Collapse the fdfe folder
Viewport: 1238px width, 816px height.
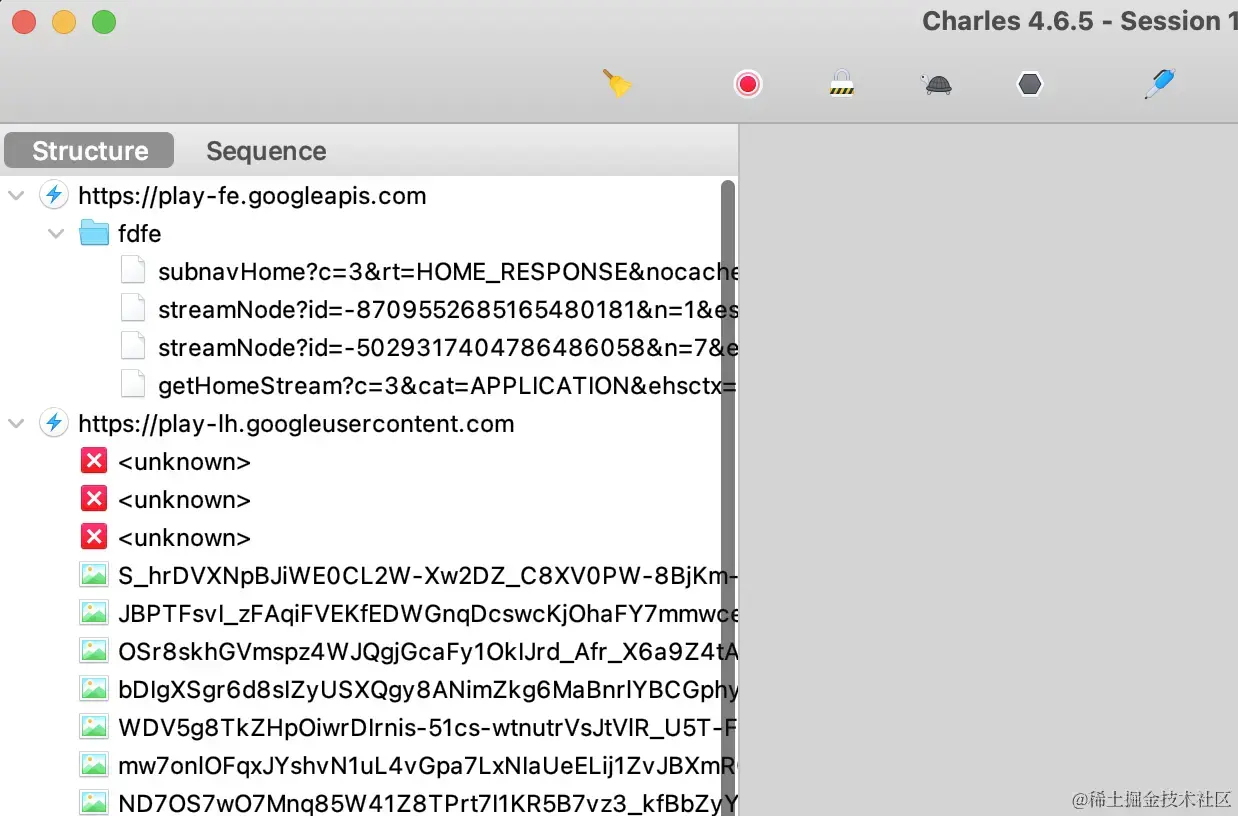pos(56,234)
